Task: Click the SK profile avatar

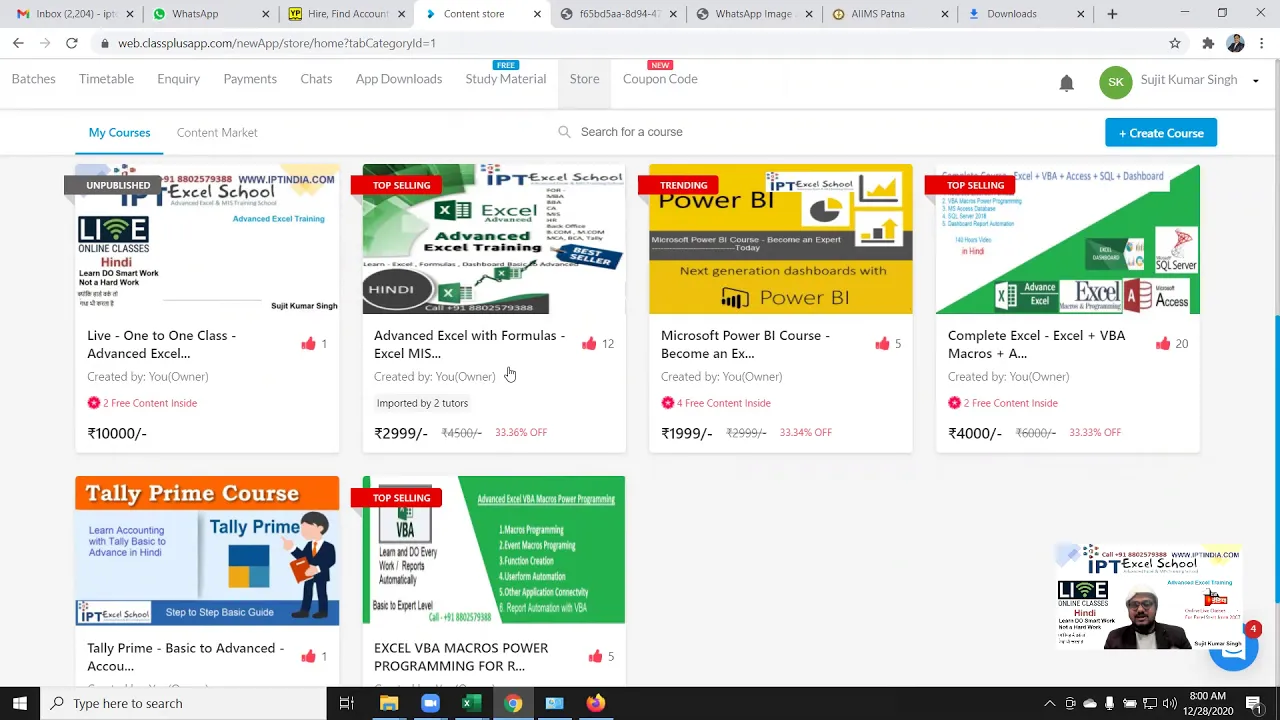Action: click(1115, 82)
